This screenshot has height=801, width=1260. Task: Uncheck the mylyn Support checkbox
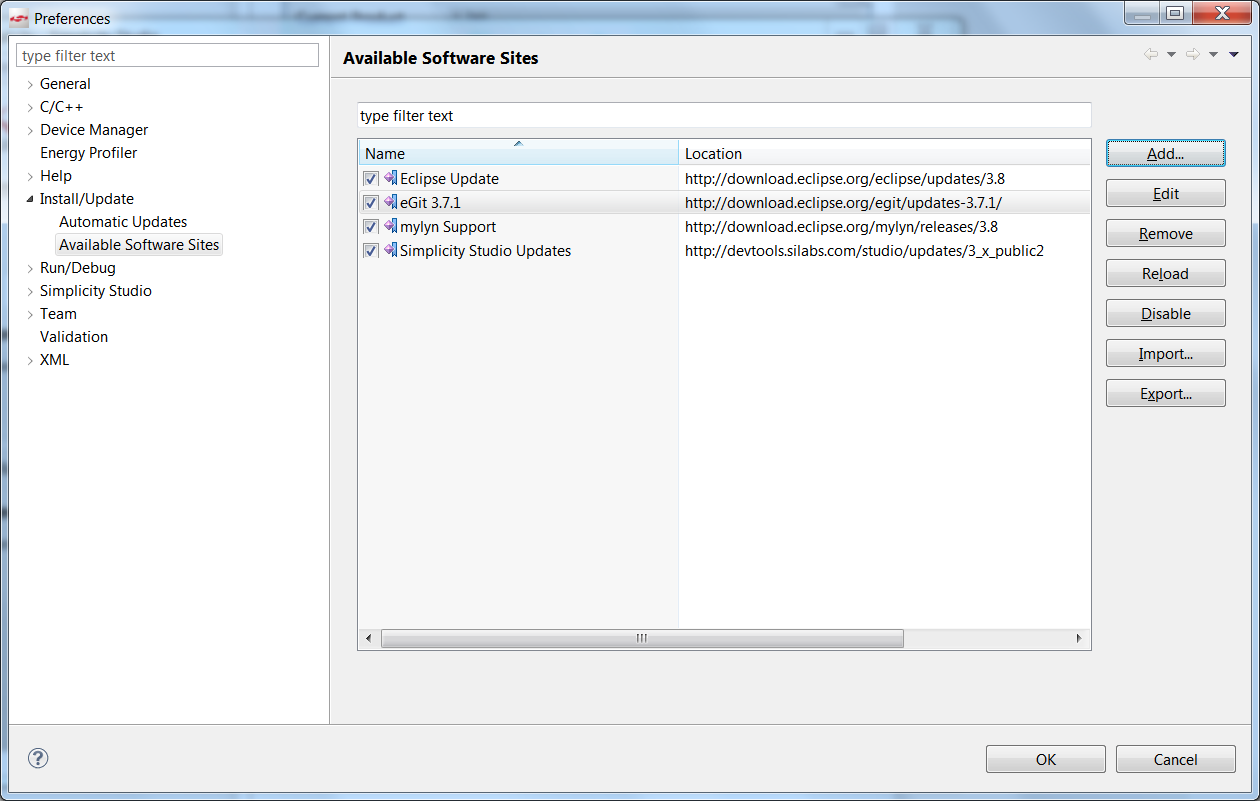371,227
